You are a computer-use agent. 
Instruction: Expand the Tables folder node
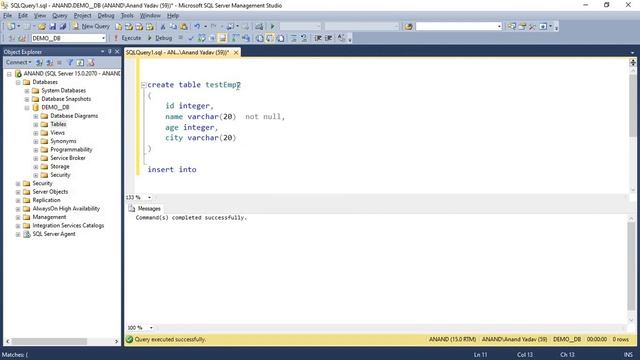pyautogui.click(x=36, y=124)
